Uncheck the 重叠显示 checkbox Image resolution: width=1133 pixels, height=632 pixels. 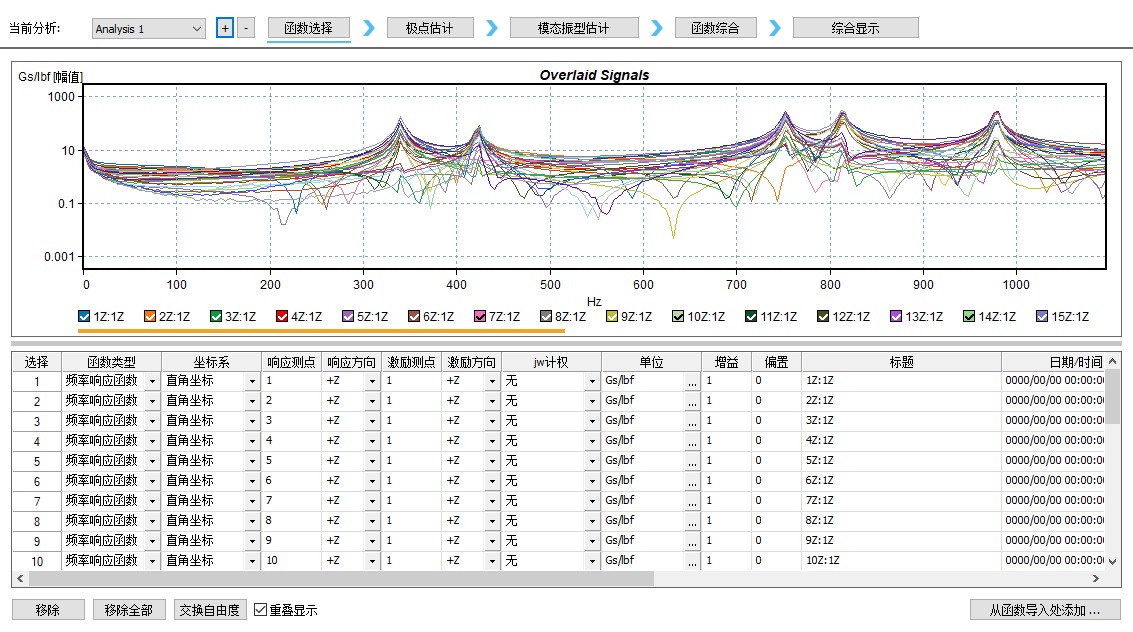260,610
